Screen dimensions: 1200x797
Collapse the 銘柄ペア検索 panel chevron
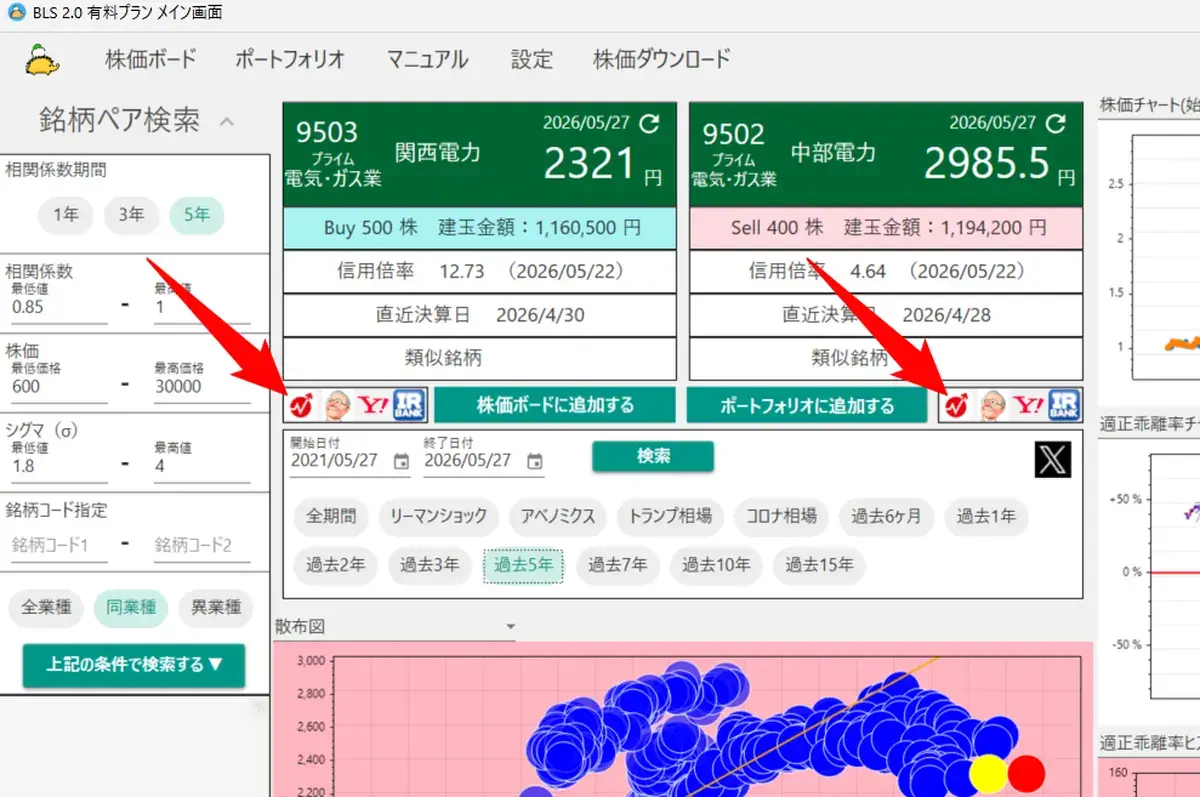pyautogui.click(x=227, y=122)
